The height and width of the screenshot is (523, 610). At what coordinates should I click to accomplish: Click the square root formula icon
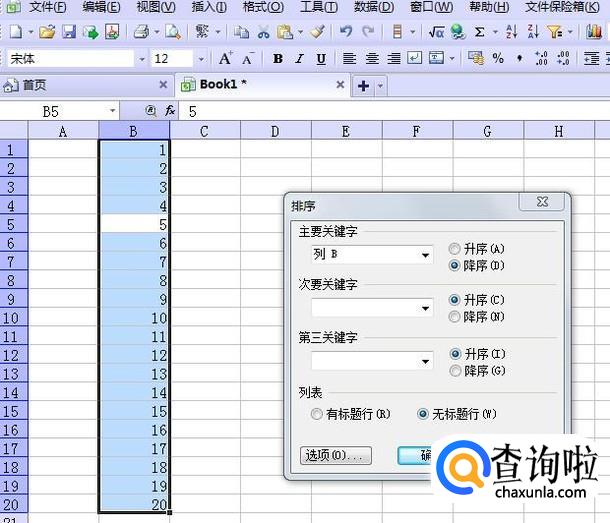436,32
